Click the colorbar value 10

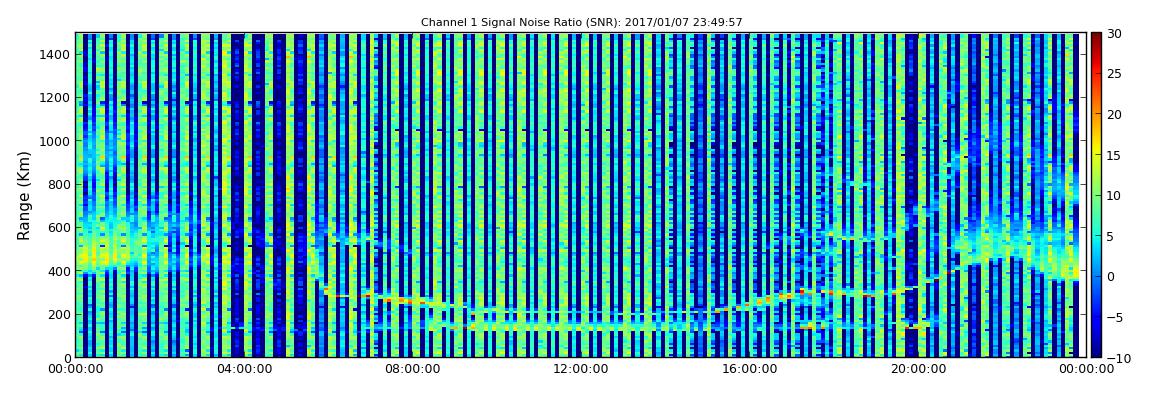pyautogui.click(x=1114, y=195)
